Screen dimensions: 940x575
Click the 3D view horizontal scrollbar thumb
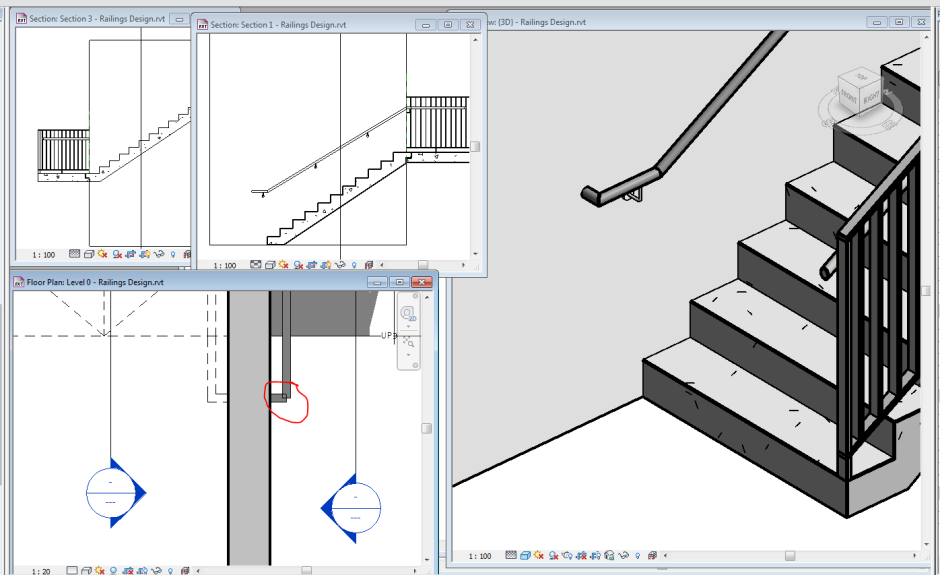(790, 556)
